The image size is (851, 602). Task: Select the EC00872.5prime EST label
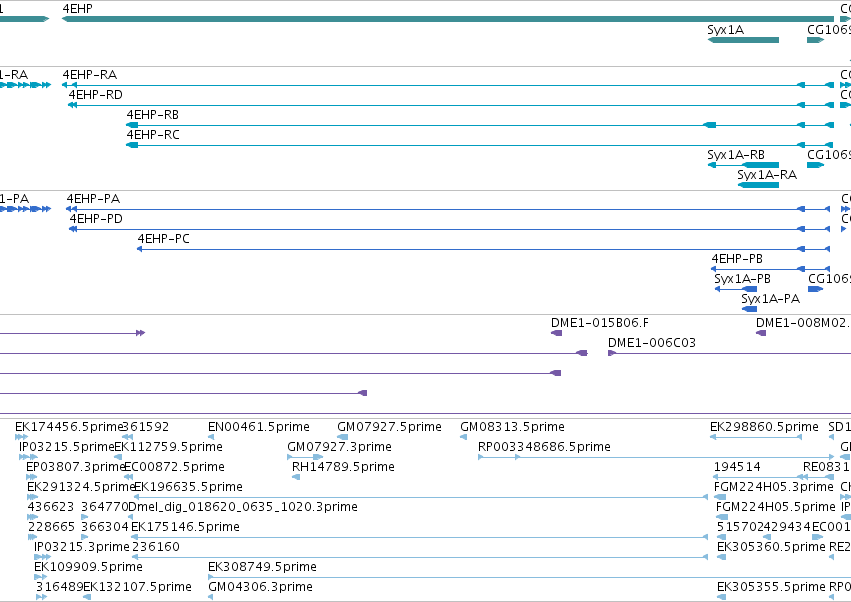click(x=174, y=467)
